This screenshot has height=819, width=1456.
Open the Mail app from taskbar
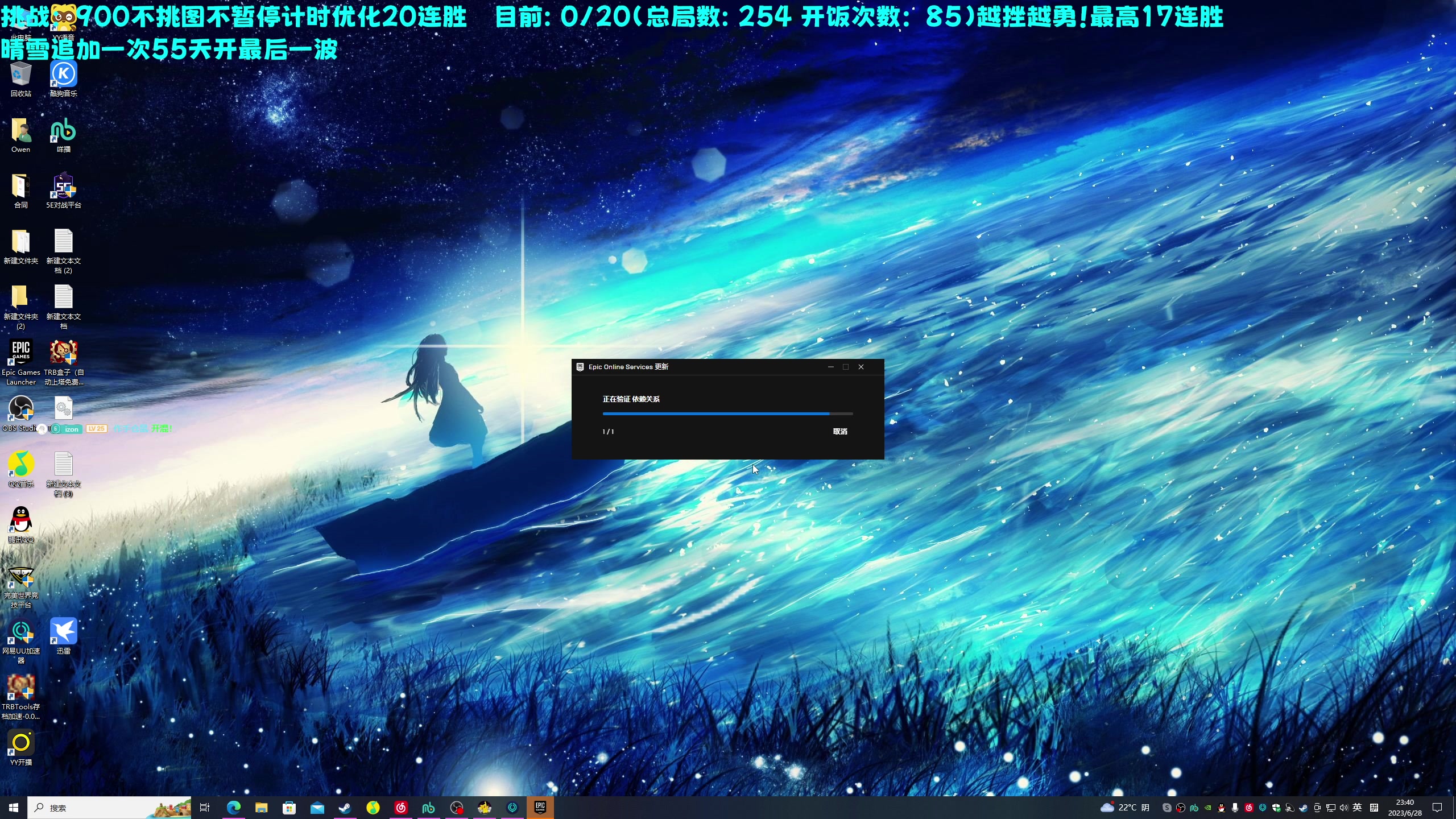[x=317, y=808]
